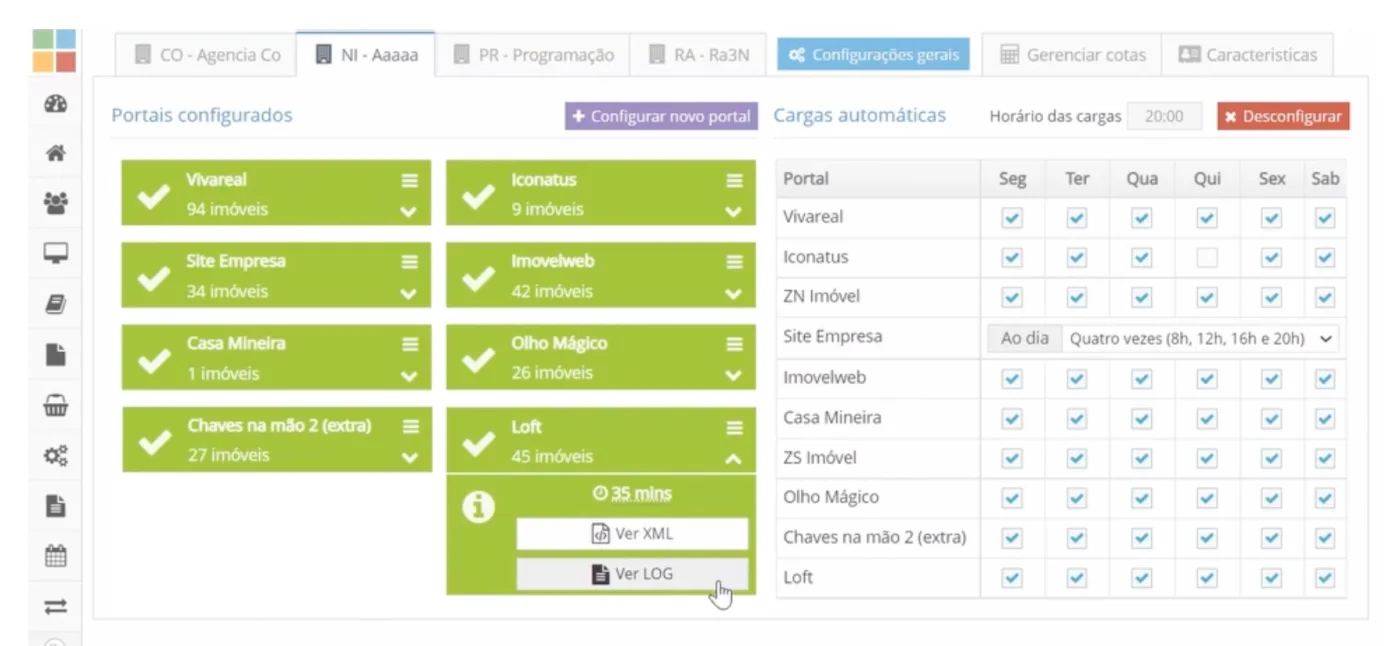Expand the Iconatus portal card chevron

click(734, 212)
